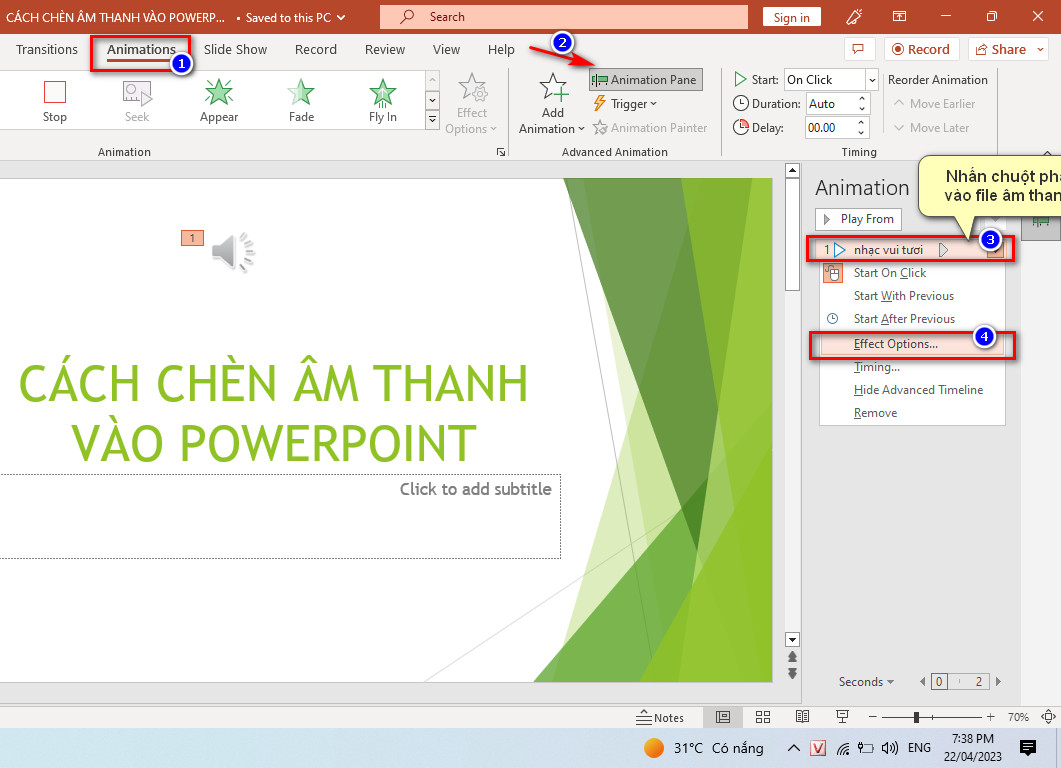
Task: Switch to Slide Sorter view
Action: click(763, 717)
